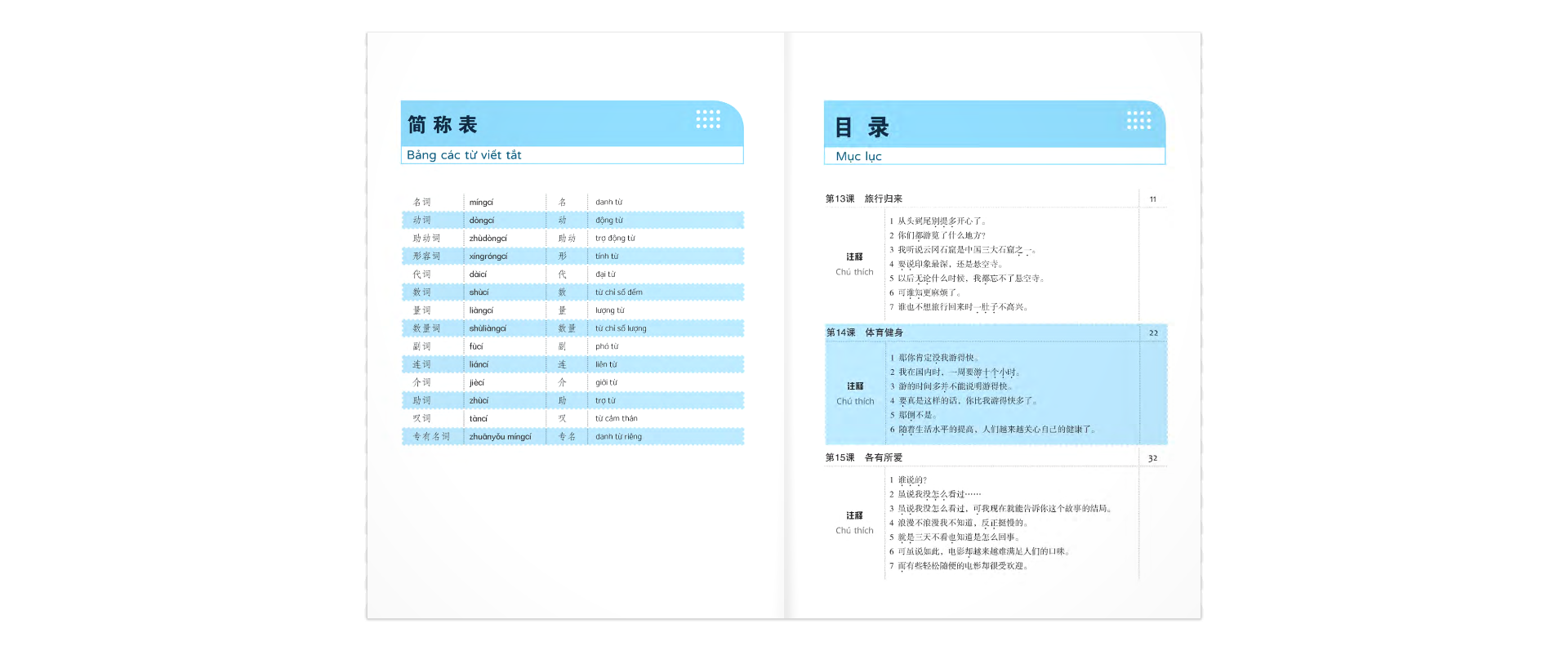Click 'Chú thích' label under lesson 15
The width and height of the screenshot is (1568, 651).
(854, 530)
